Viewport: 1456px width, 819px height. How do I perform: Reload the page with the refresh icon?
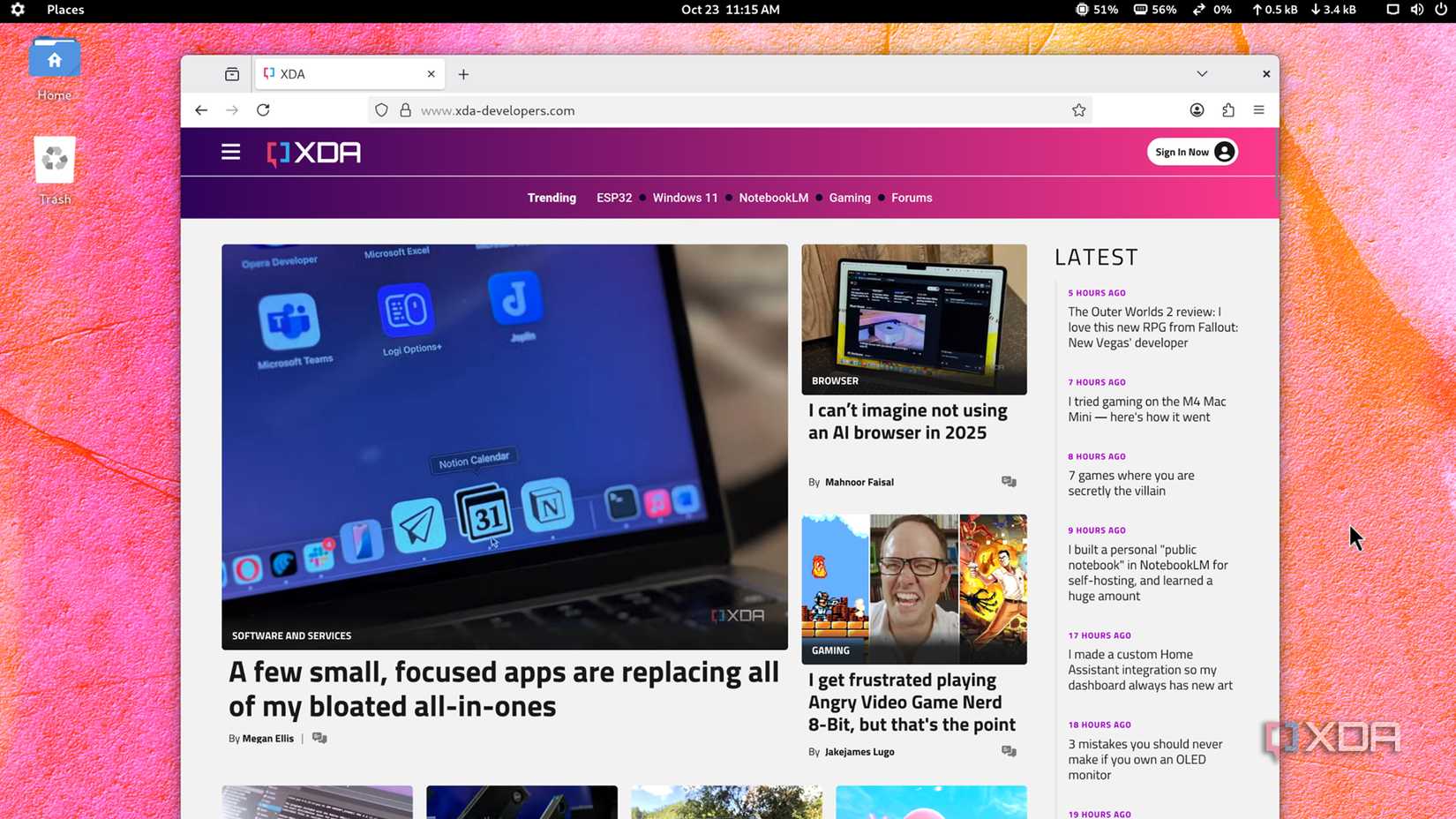pos(263,110)
